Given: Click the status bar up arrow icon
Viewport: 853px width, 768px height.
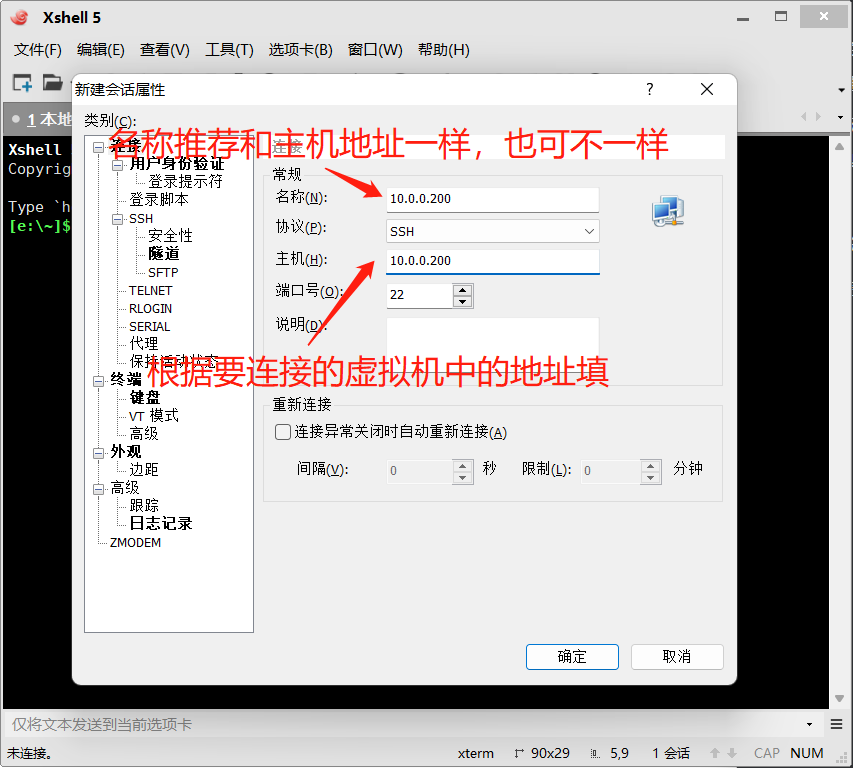Looking at the screenshot, I should [x=715, y=753].
